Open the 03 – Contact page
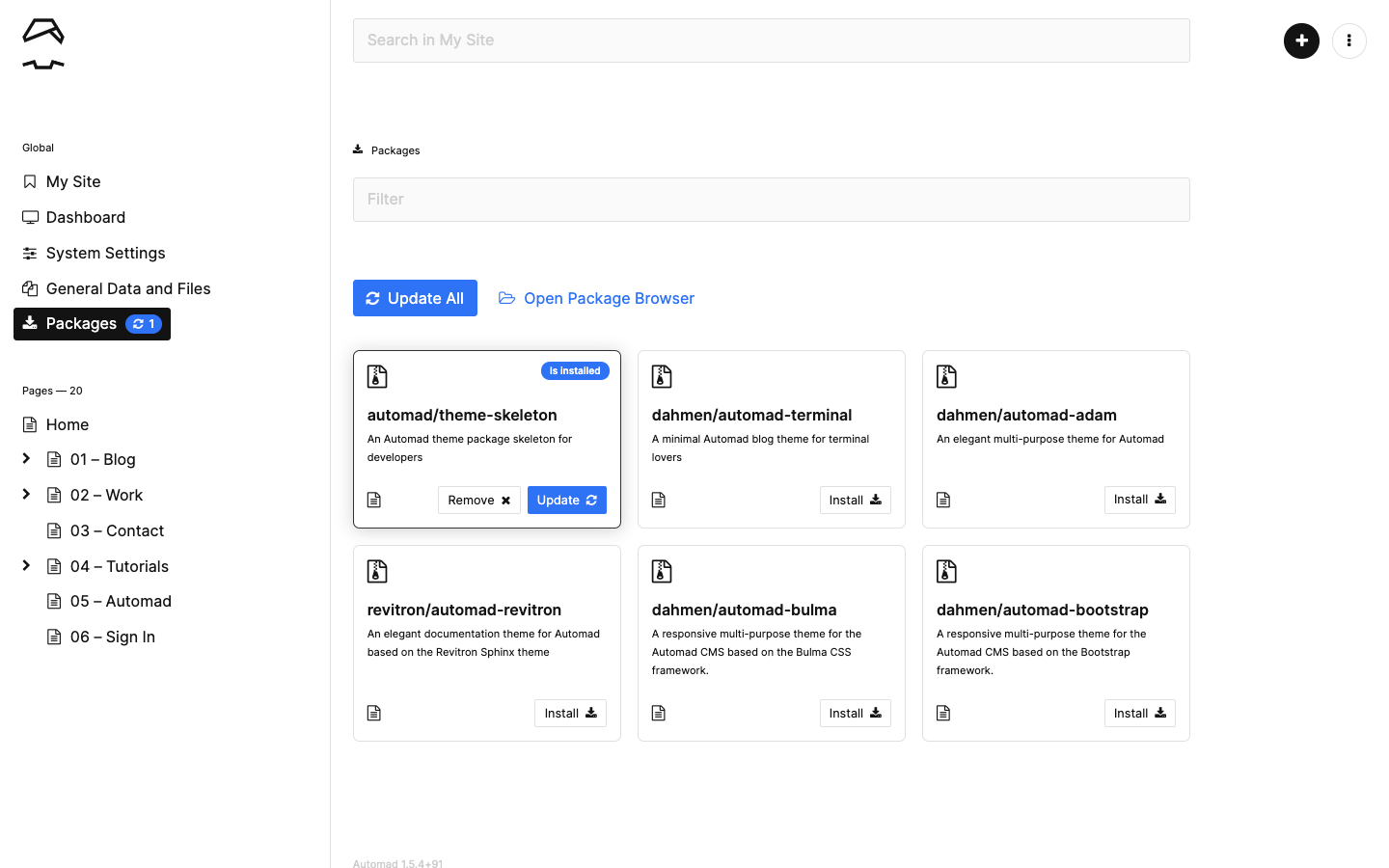The image size is (1389, 868). click(x=105, y=531)
